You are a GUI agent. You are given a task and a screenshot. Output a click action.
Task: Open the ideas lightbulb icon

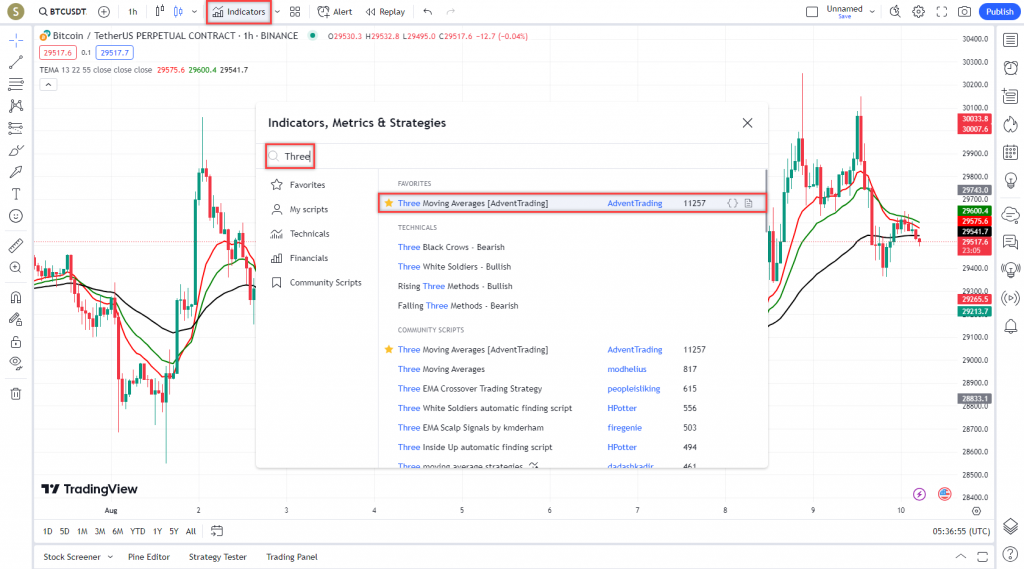pos(1010,180)
